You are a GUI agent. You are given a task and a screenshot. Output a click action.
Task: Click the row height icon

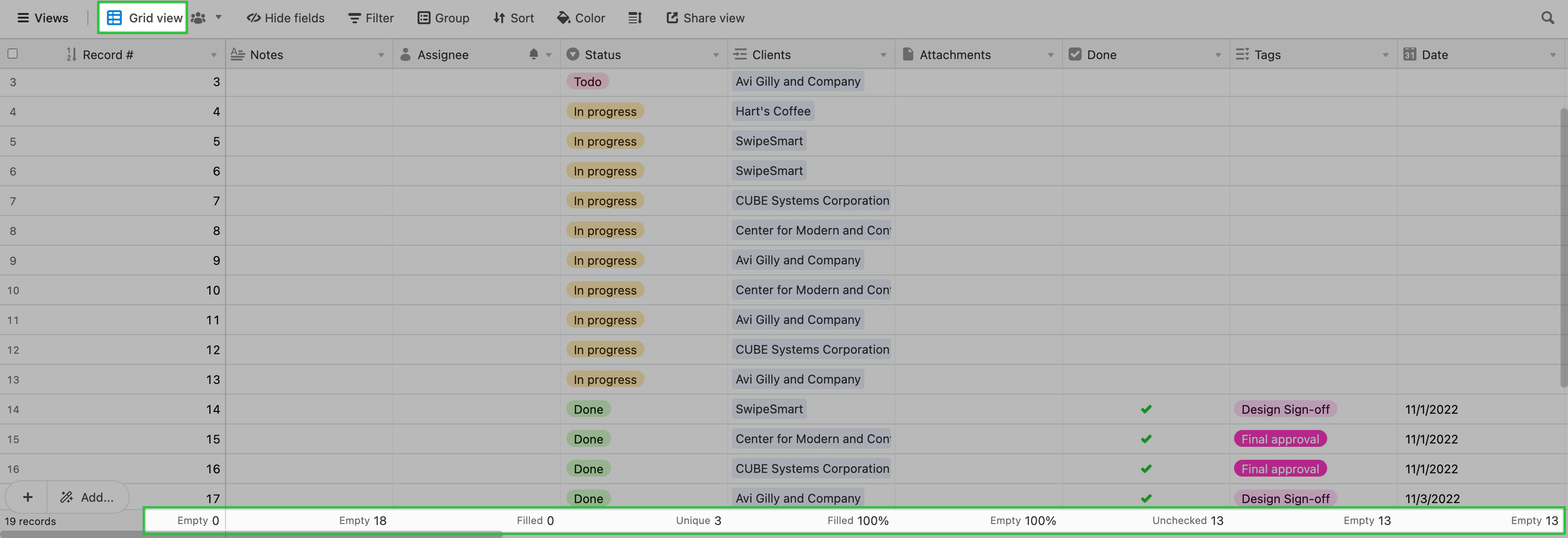coord(635,18)
